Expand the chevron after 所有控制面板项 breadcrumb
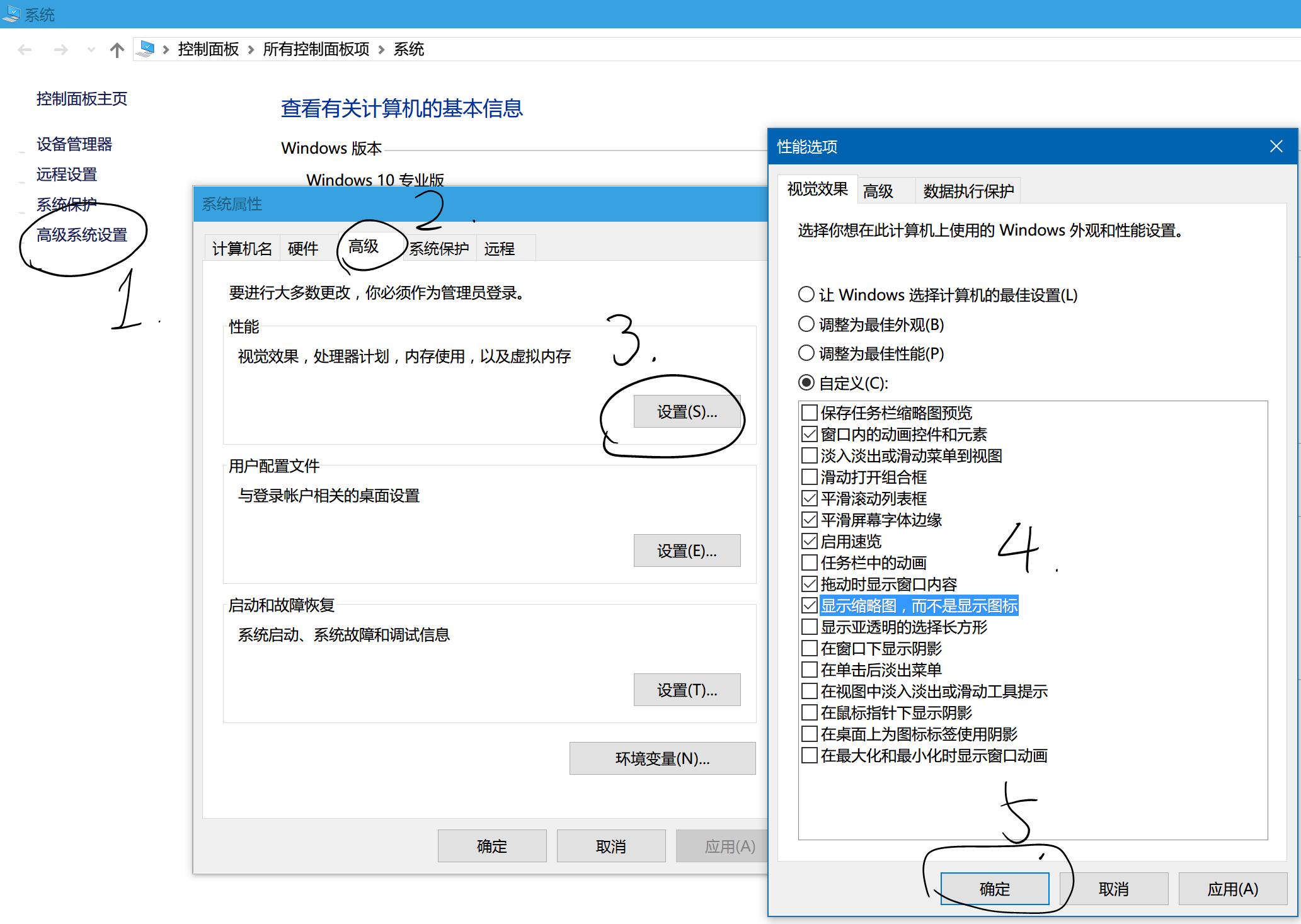Screen dimensions: 1301x924 coord(381,50)
